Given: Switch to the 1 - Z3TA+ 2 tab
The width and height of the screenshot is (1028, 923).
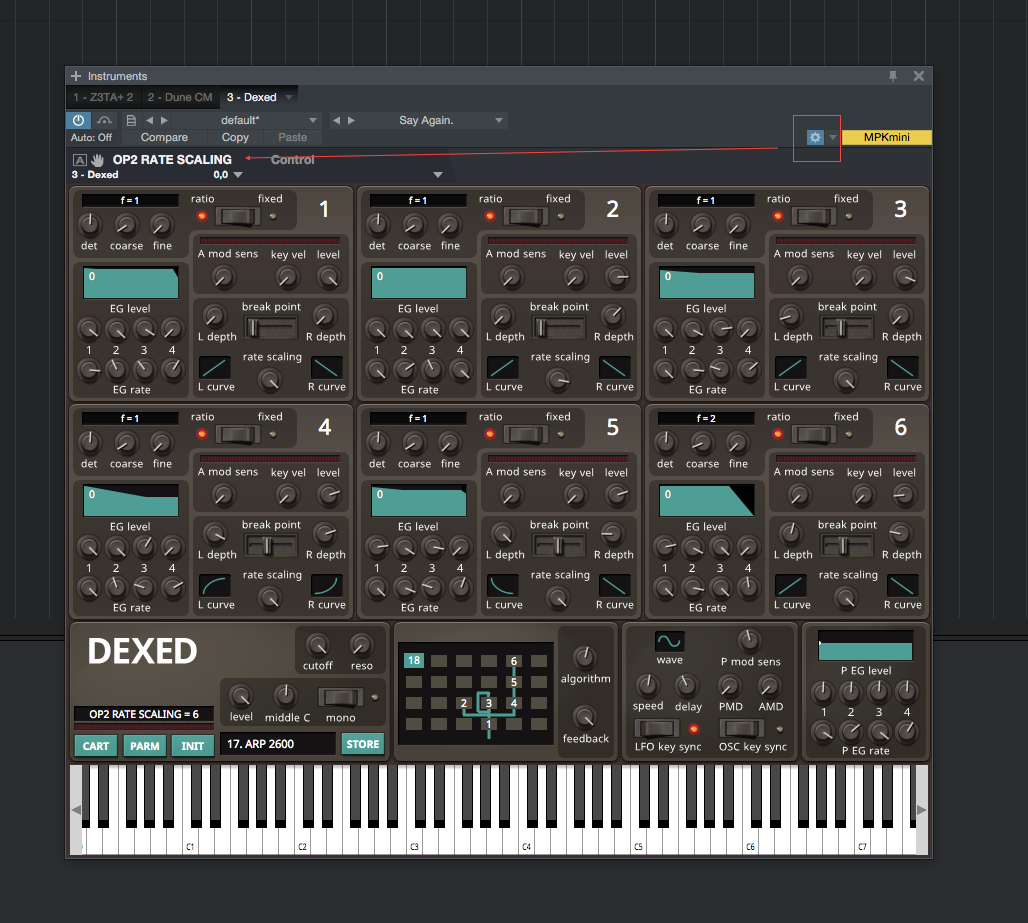Looking at the screenshot, I should 101,97.
